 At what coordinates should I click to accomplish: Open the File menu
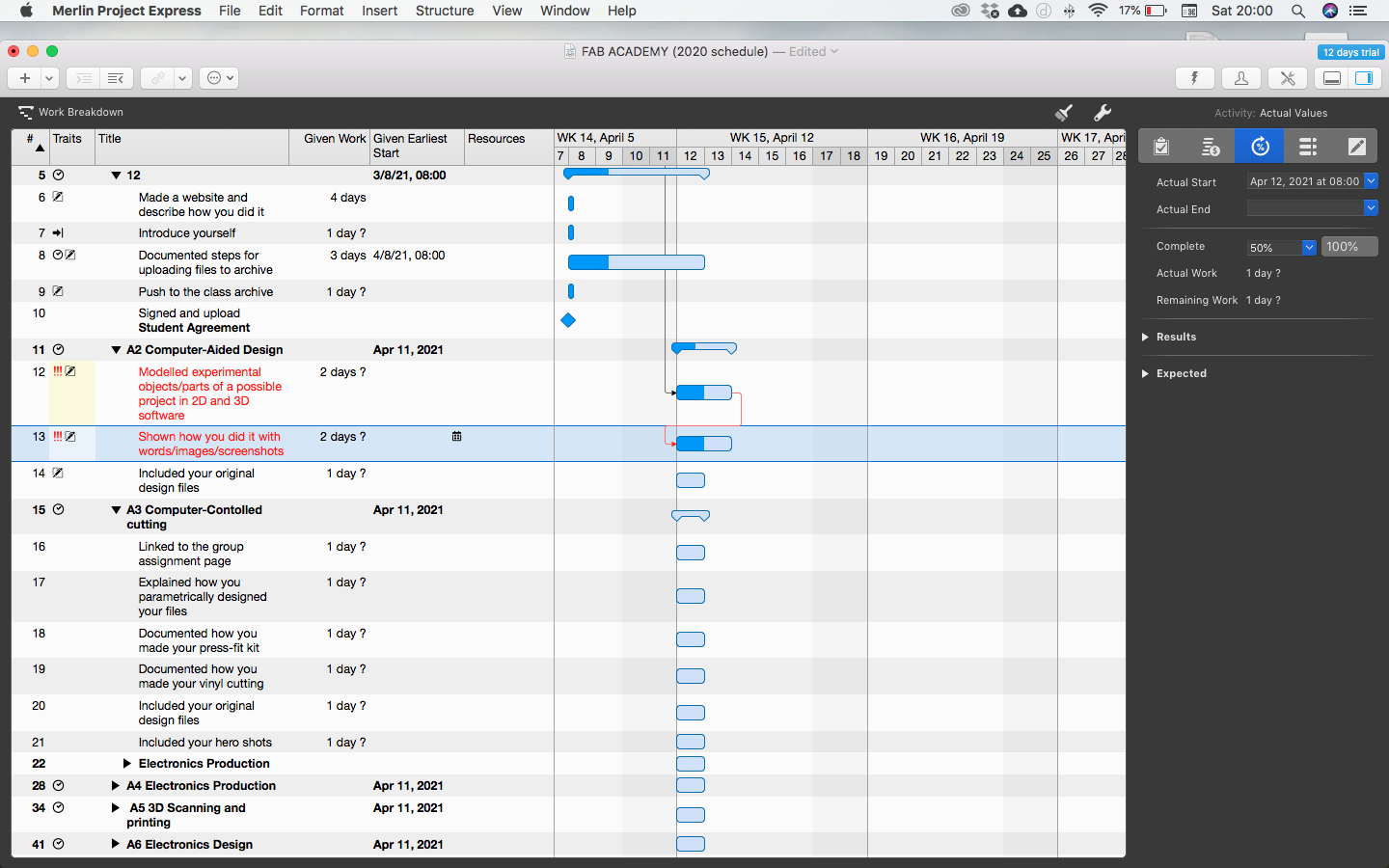click(x=230, y=11)
